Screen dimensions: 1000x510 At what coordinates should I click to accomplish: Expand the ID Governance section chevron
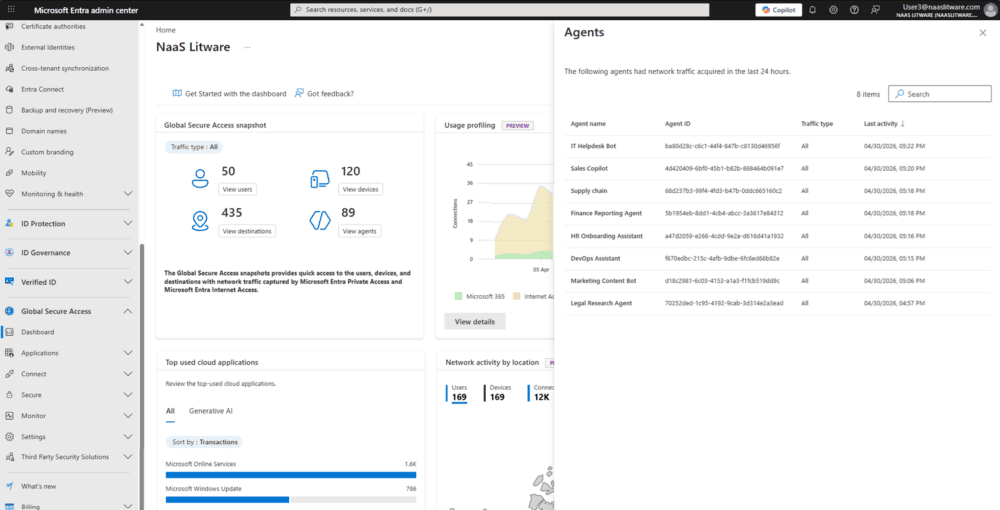point(128,252)
